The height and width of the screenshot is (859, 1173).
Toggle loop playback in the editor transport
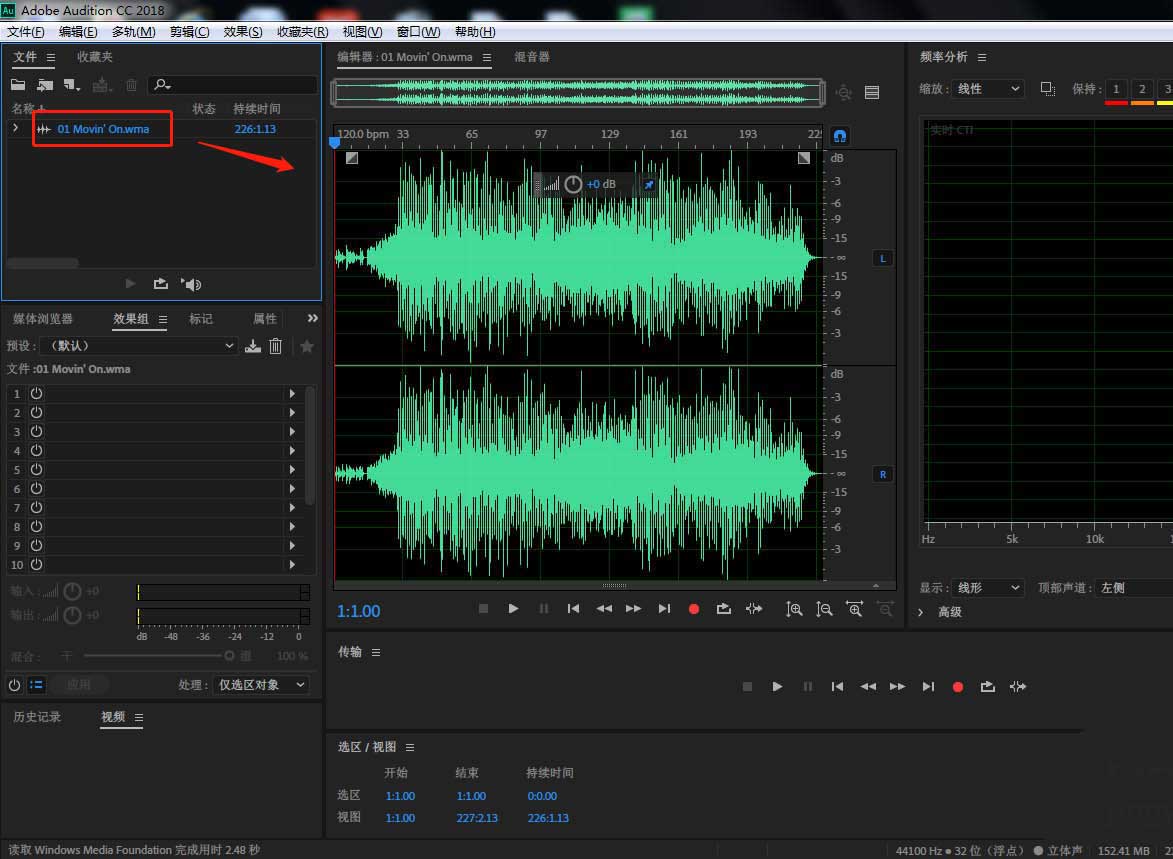pos(724,609)
